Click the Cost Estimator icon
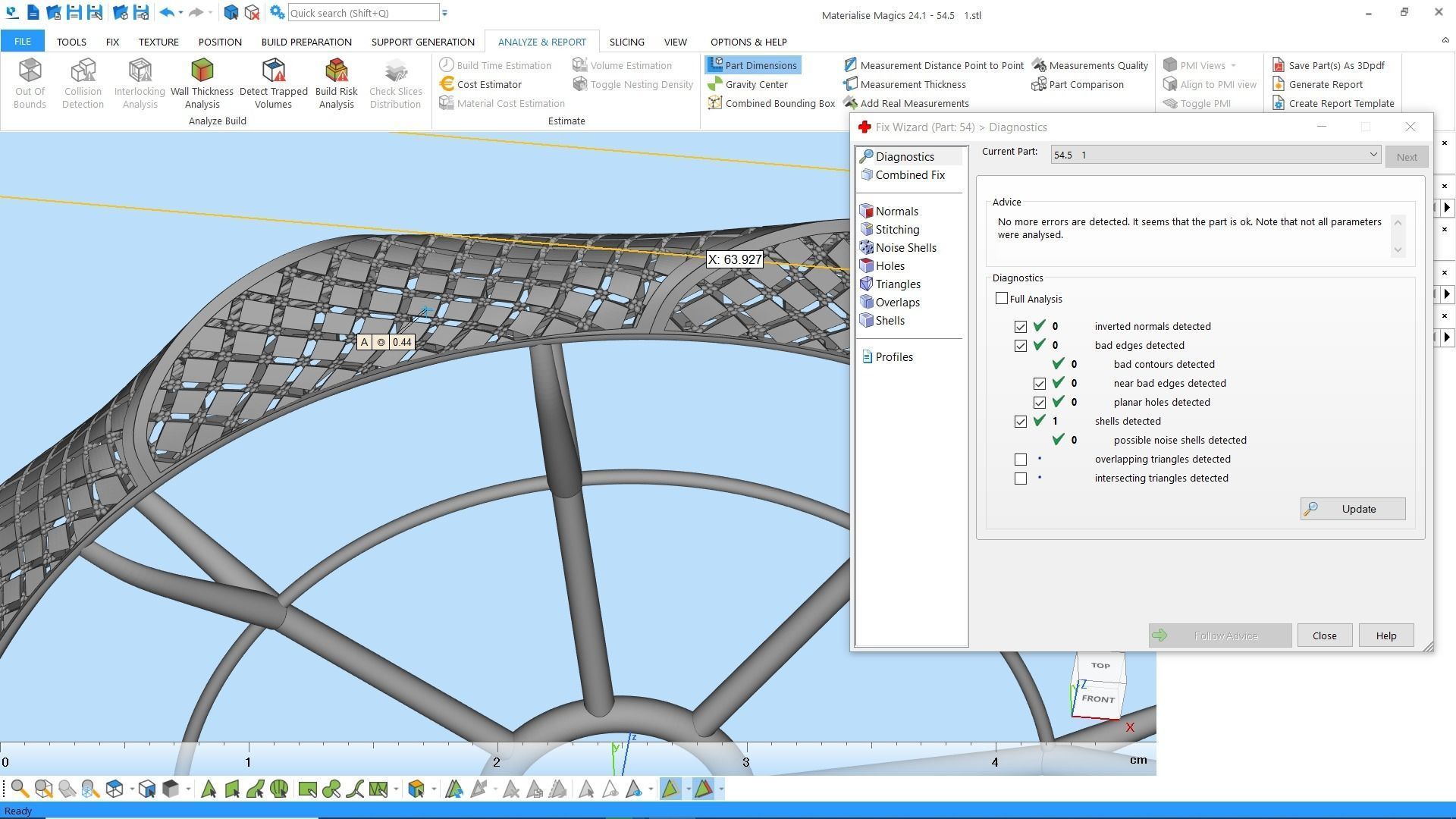The image size is (1456, 819). (x=447, y=84)
